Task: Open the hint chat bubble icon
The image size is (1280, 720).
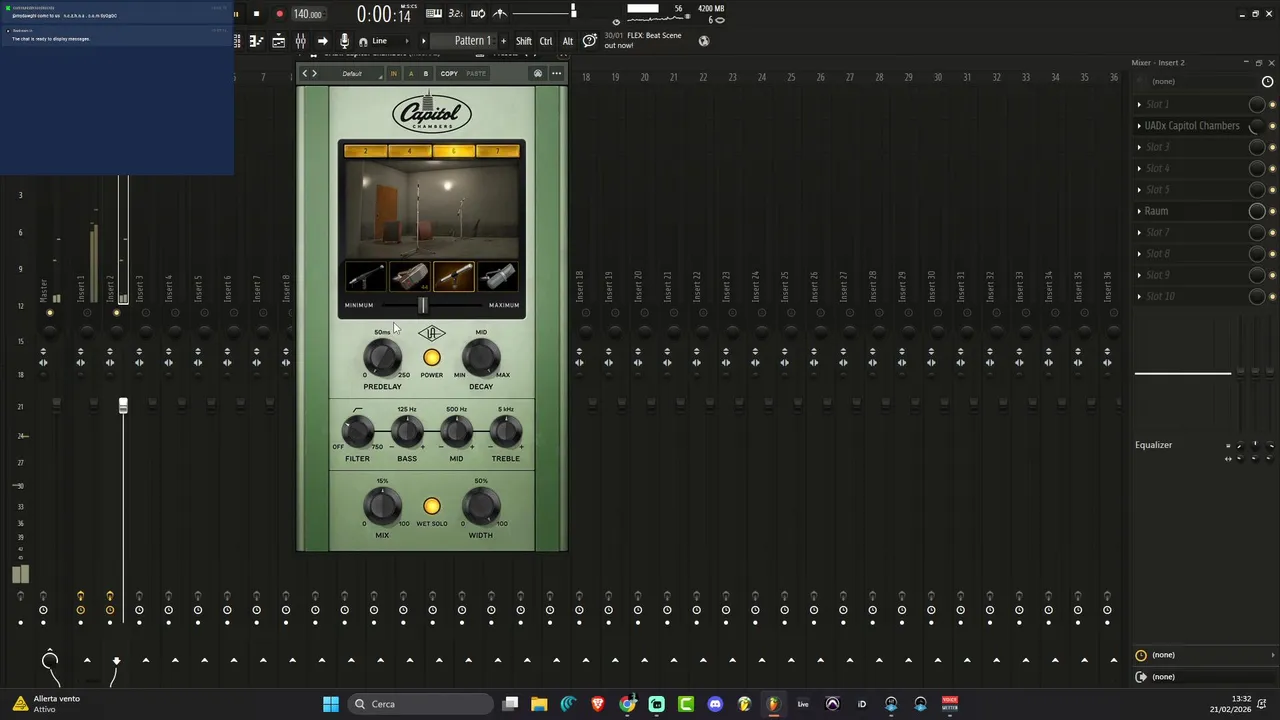Action: [590, 40]
